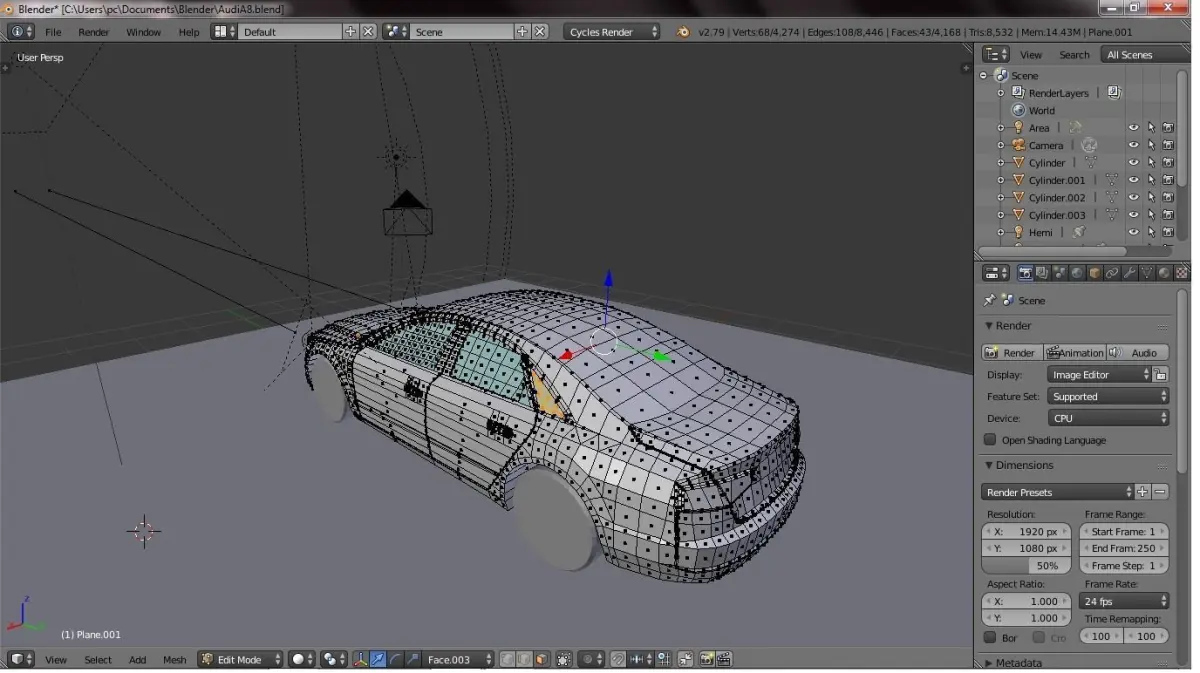This screenshot has height=673, width=1200.
Task: Click the Animation render button
Action: click(x=1075, y=353)
